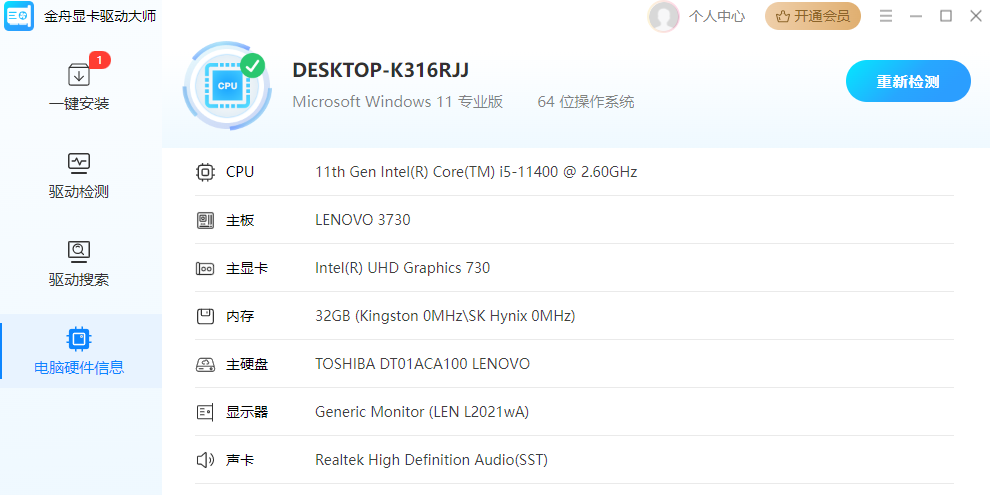Viewport: 990px width, 495px height.
Task: Click the 显示器 row label
Action: (x=247, y=412)
